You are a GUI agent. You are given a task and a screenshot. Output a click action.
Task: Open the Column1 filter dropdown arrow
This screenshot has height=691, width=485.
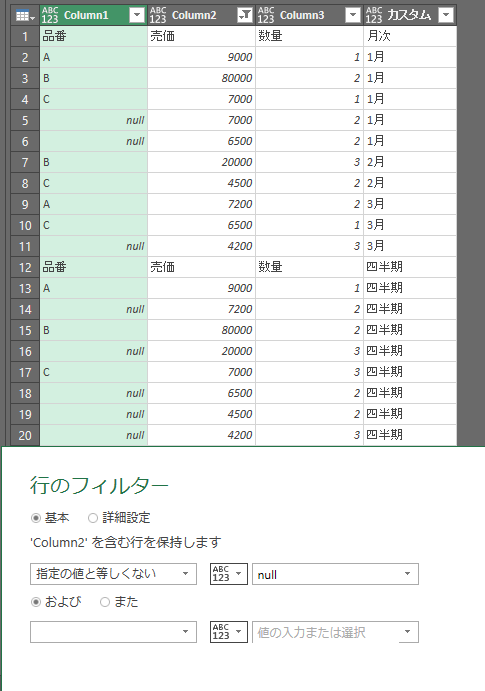point(137,15)
